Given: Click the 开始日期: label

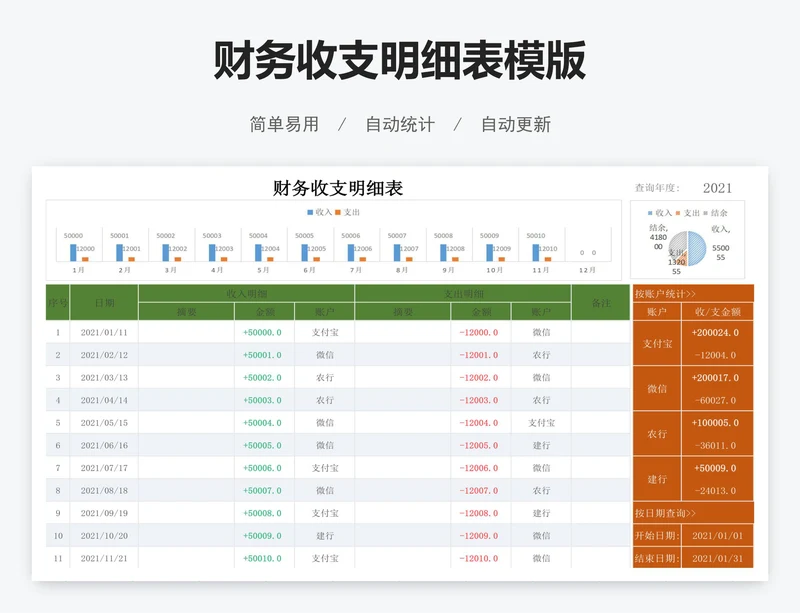Looking at the screenshot, I should tap(657, 536).
